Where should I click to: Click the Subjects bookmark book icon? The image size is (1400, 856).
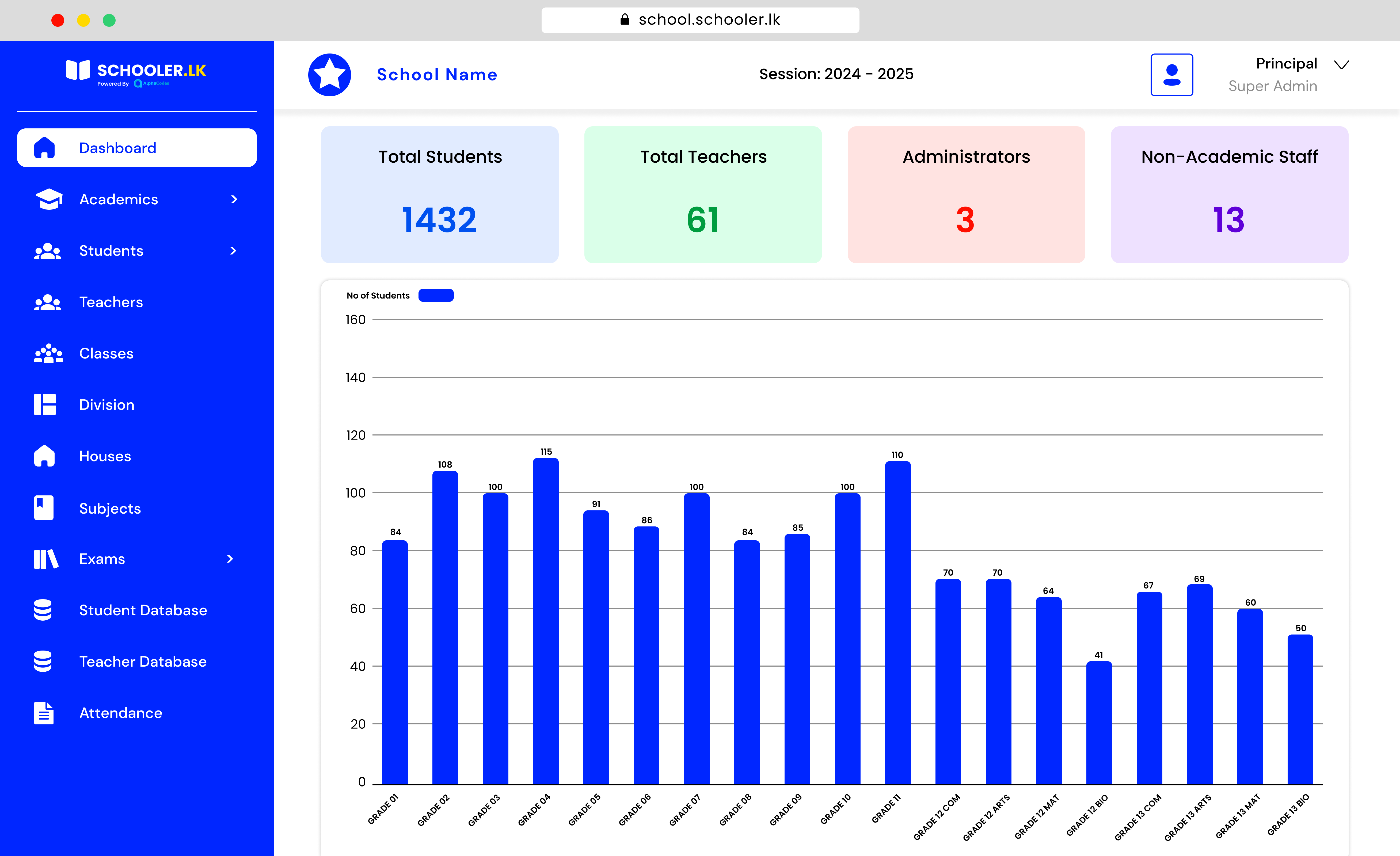coord(44,508)
